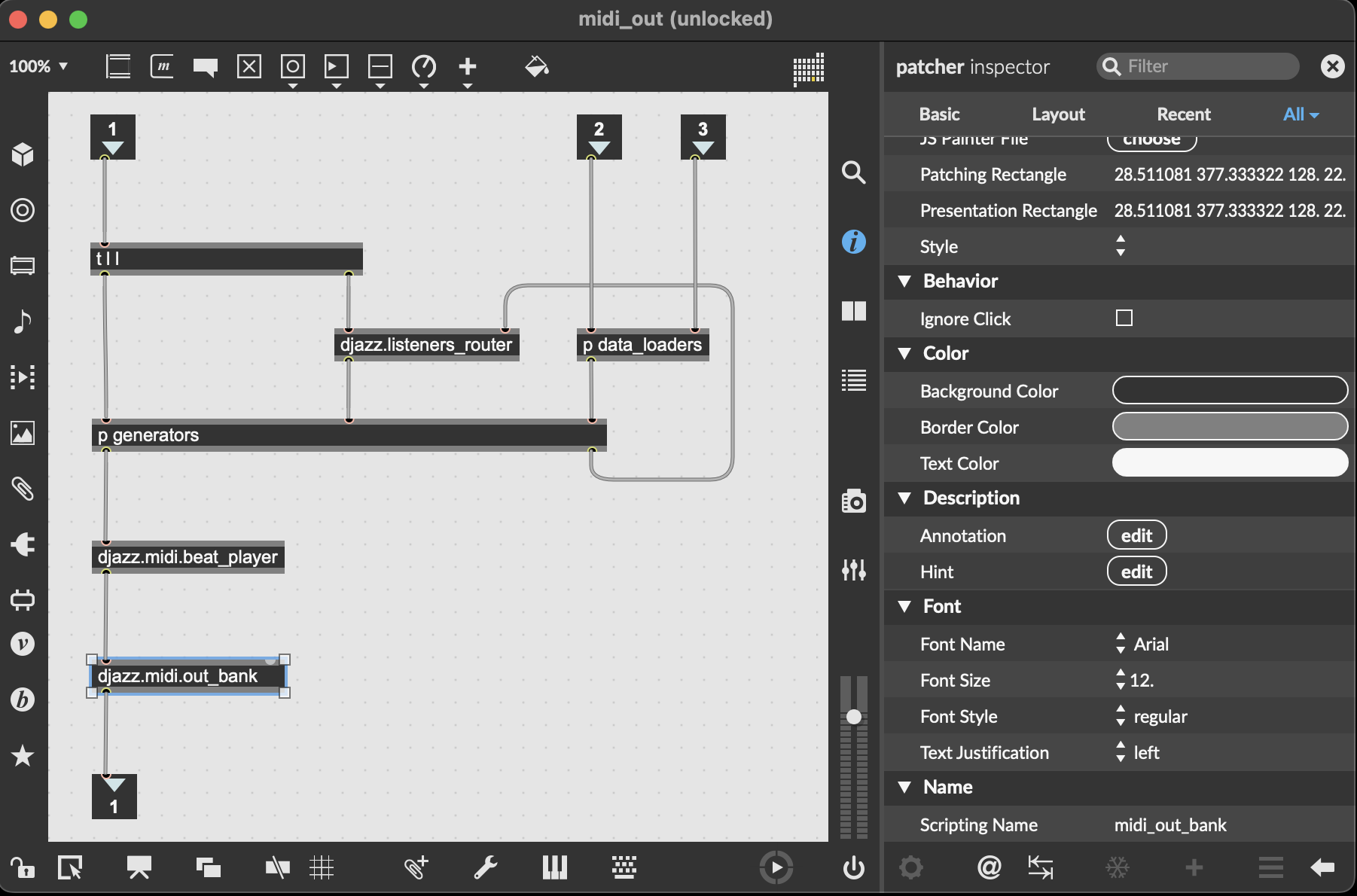The image size is (1357, 896).
Task: Open the All inspector tab menu
Action: pyautogui.click(x=1301, y=114)
